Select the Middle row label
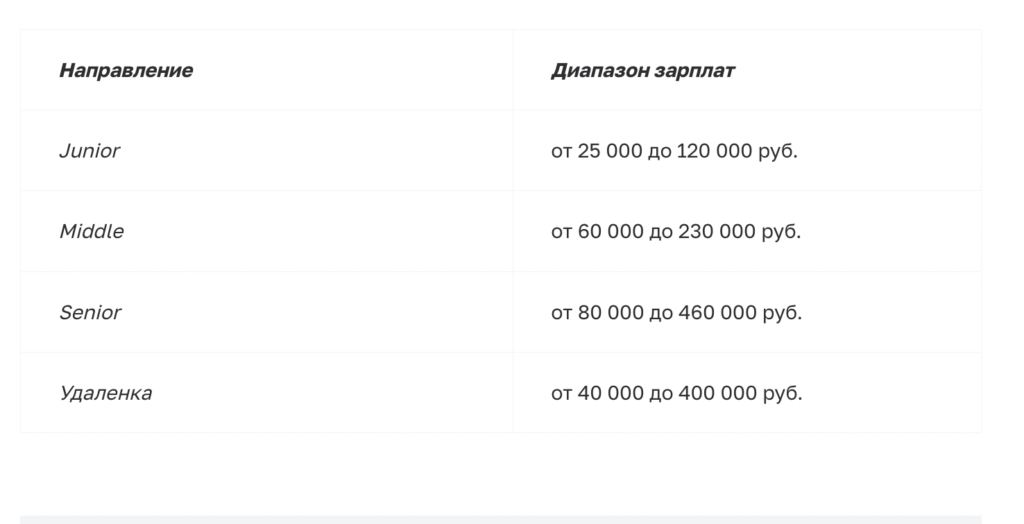 click(91, 231)
